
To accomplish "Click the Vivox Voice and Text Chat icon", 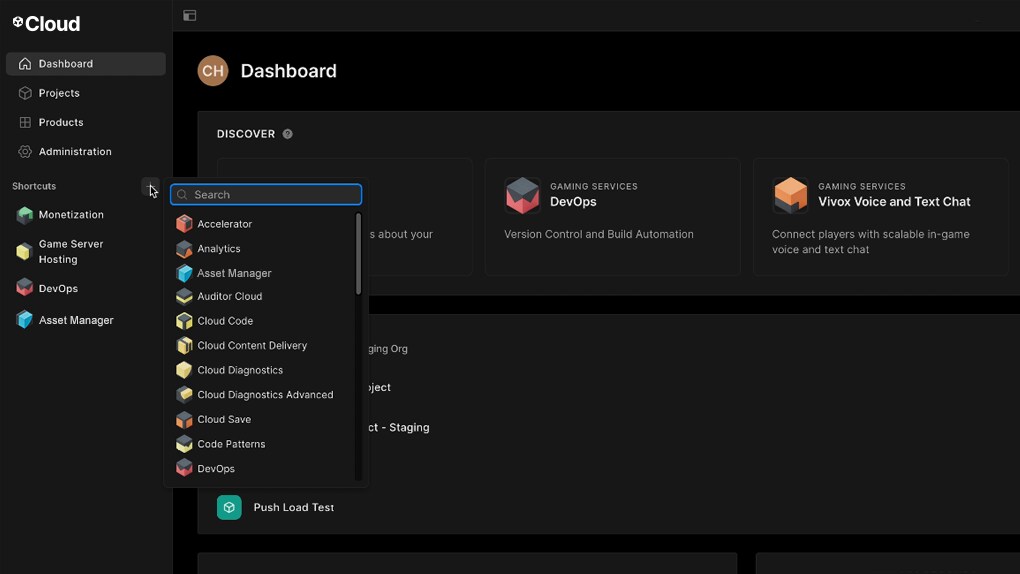I will 790,195.
